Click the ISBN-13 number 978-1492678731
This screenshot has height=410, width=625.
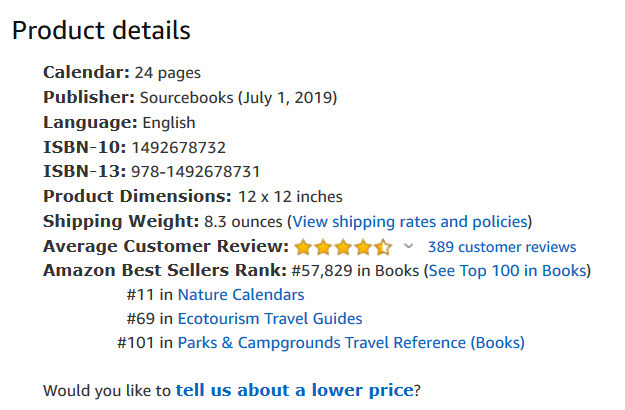click(x=196, y=172)
